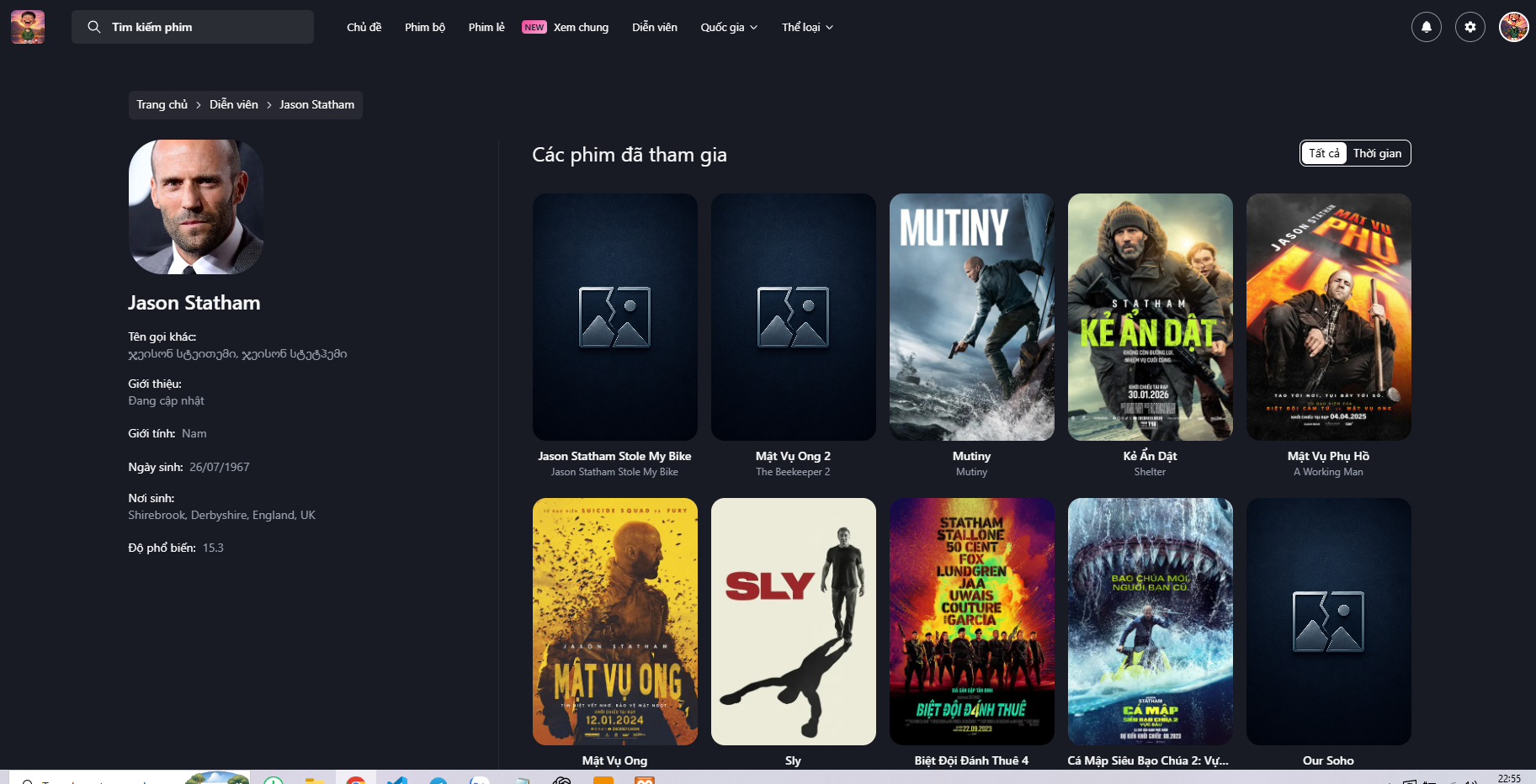Go to Phim bộ section

click(425, 27)
